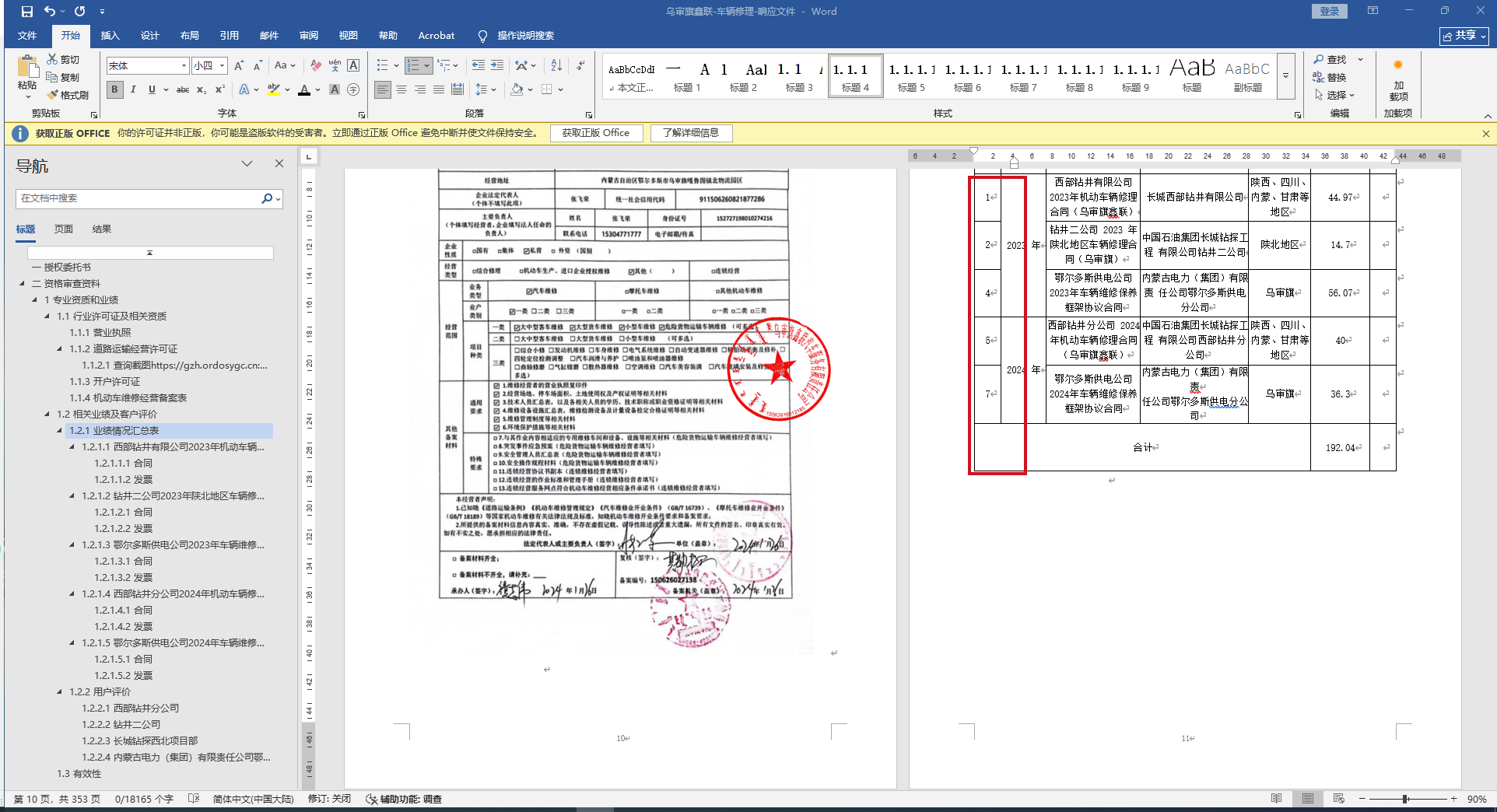Sort the selection with the A-Z icon

coord(556,66)
